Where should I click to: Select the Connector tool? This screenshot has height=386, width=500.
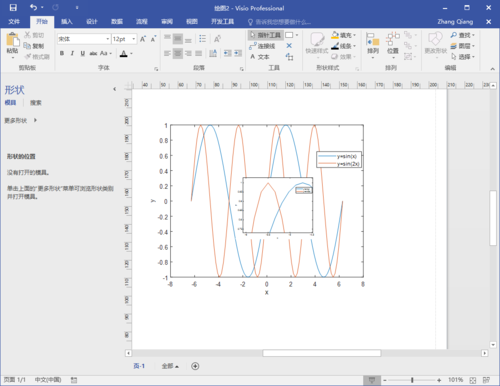[262, 46]
